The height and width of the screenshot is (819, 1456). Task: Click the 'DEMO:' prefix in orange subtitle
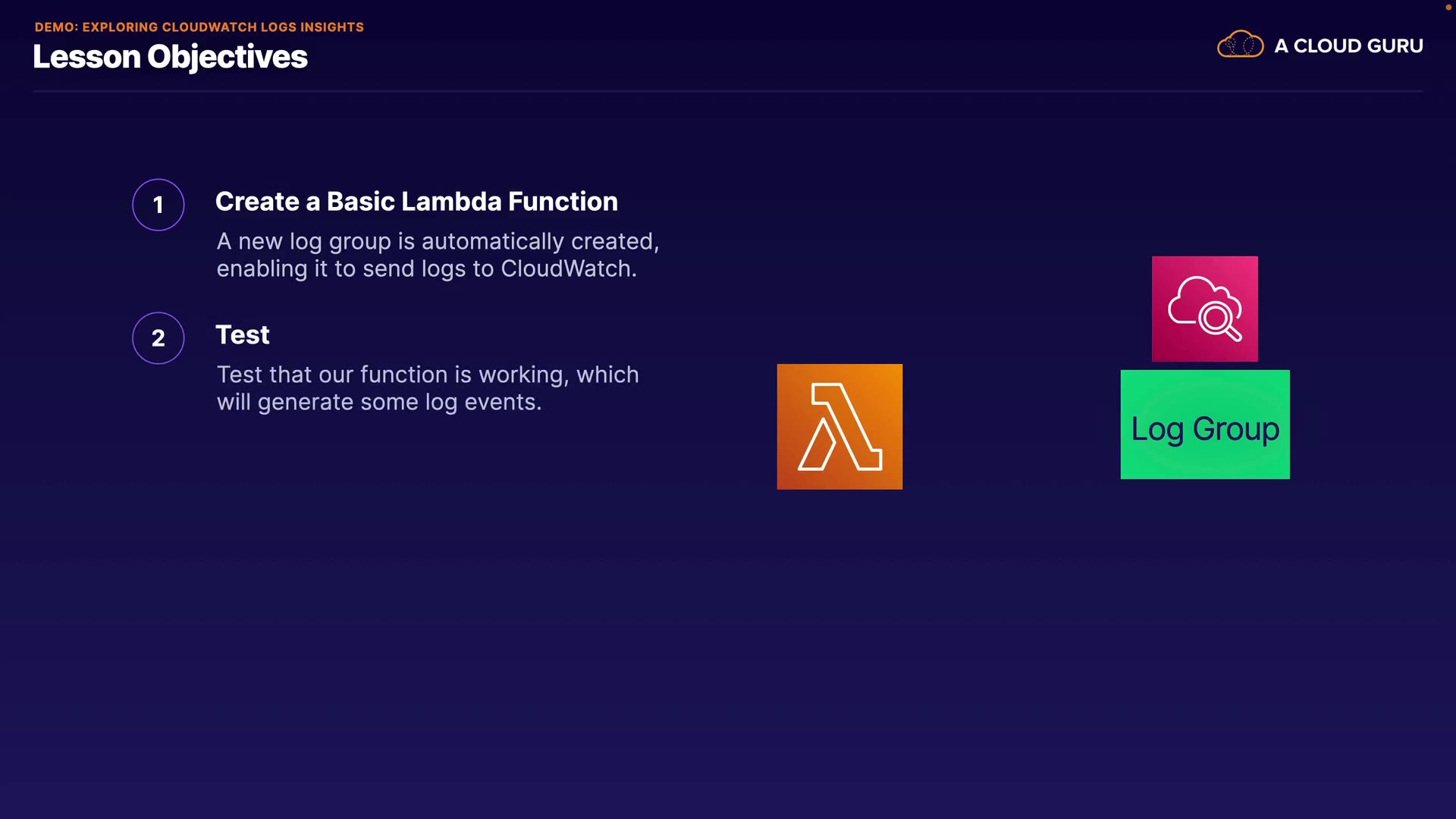point(56,27)
